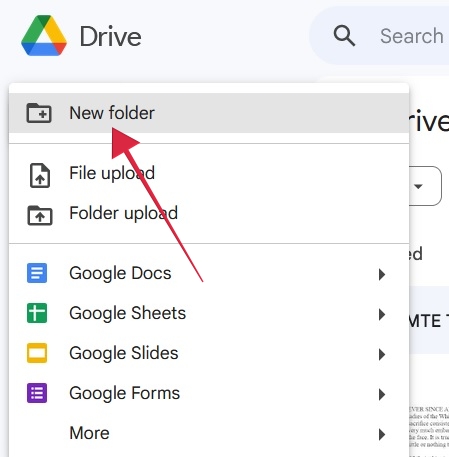Screen dimensions: 449x457
Task: Open the More menu item
Action: pos(209,433)
